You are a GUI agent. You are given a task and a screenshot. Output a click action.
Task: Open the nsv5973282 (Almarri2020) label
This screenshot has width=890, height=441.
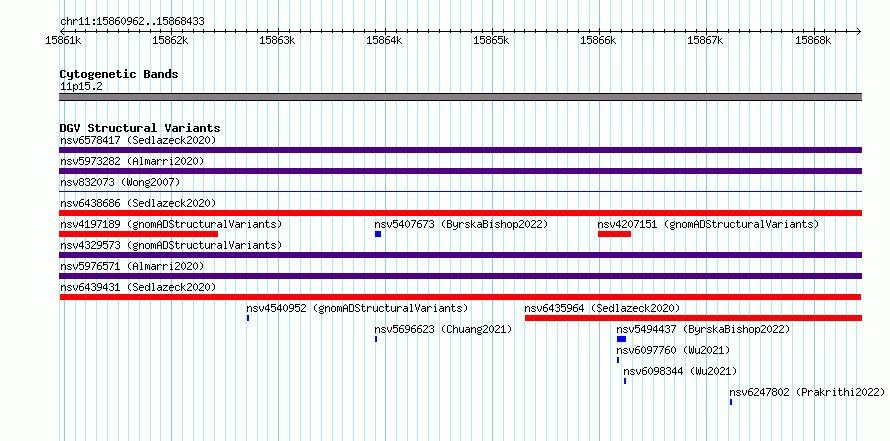(x=132, y=161)
